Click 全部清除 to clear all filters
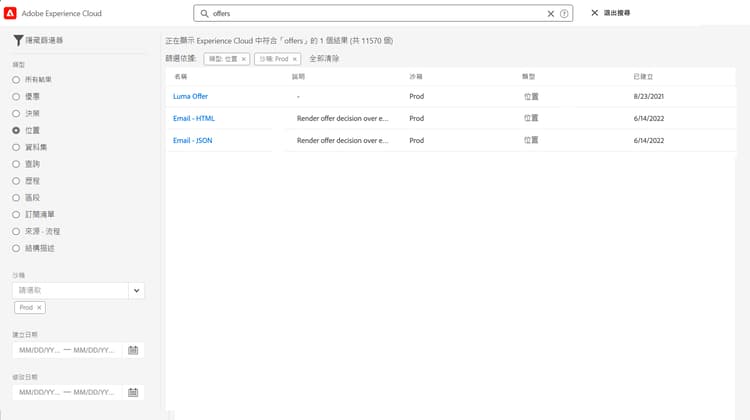This screenshot has width=750, height=420. [324, 58]
